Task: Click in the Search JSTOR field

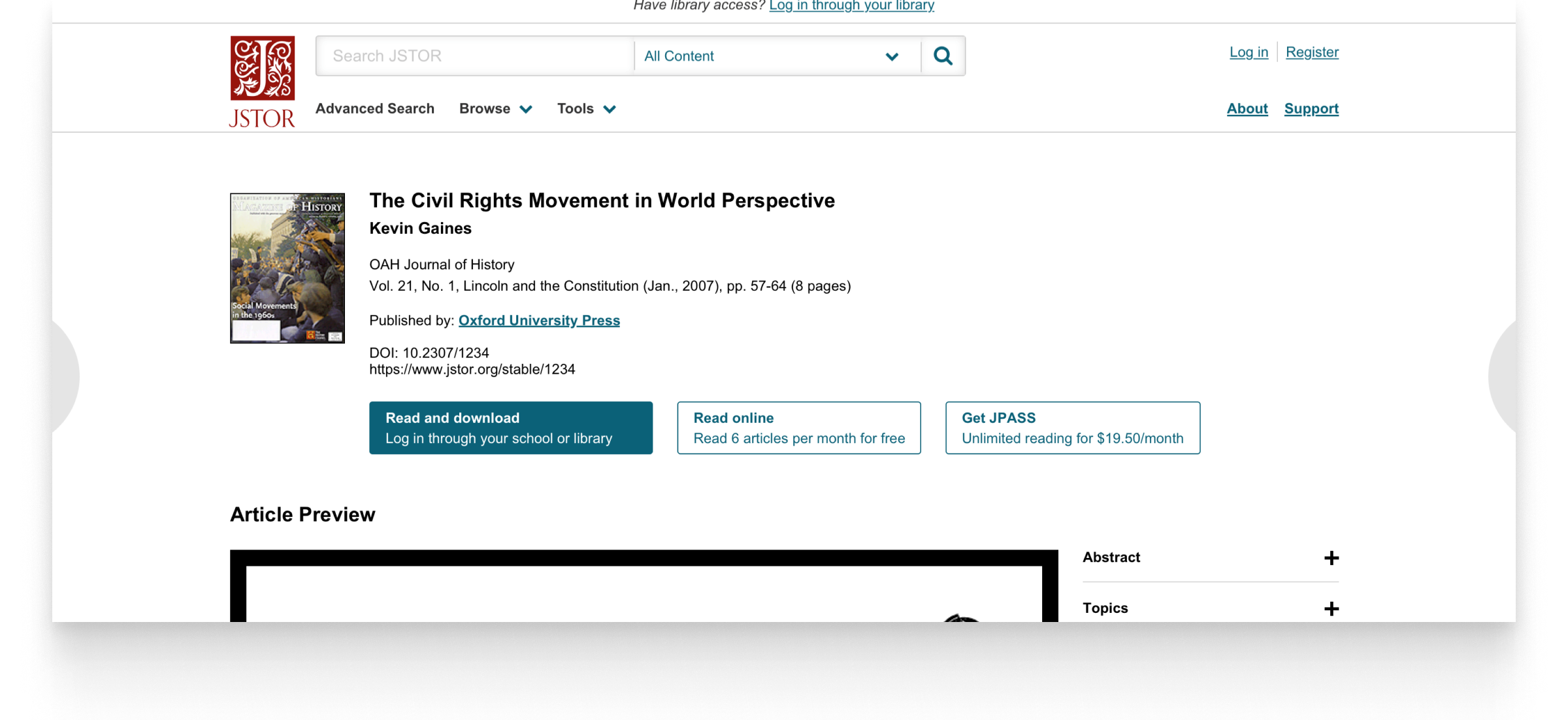Action: point(475,56)
